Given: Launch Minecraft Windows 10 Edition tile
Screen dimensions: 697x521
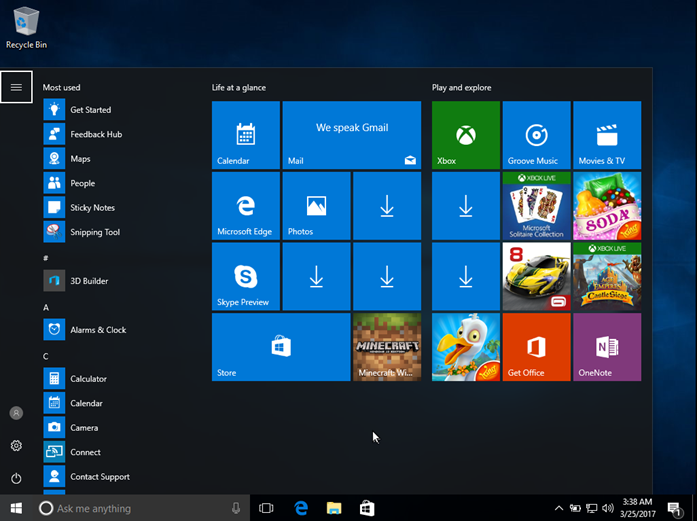Looking at the screenshot, I should tap(387, 347).
